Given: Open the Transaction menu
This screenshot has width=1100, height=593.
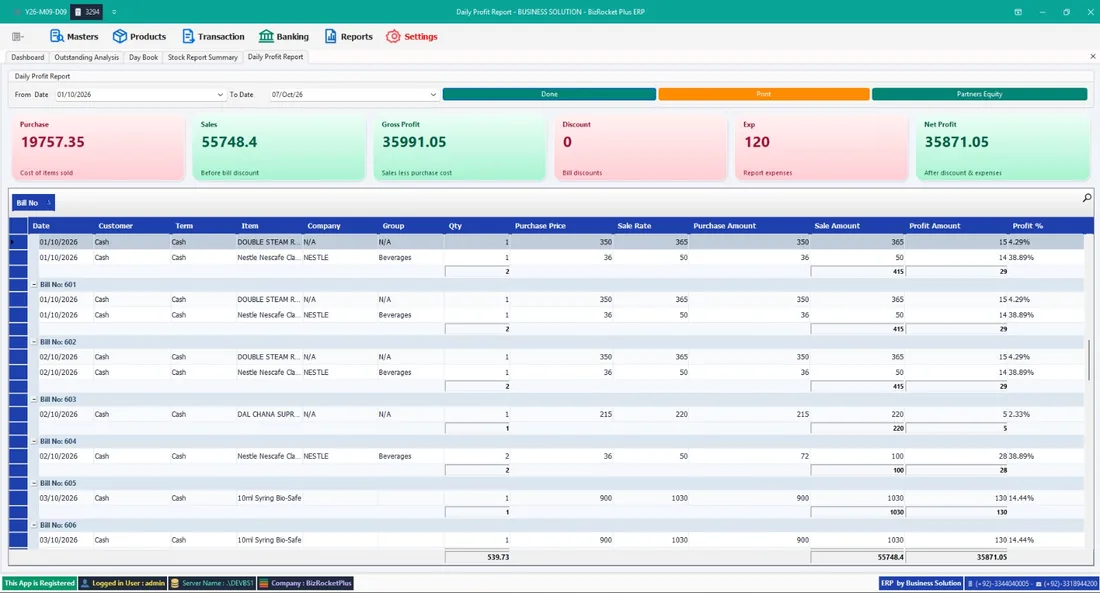Looking at the screenshot, I should tap(213, 36).
